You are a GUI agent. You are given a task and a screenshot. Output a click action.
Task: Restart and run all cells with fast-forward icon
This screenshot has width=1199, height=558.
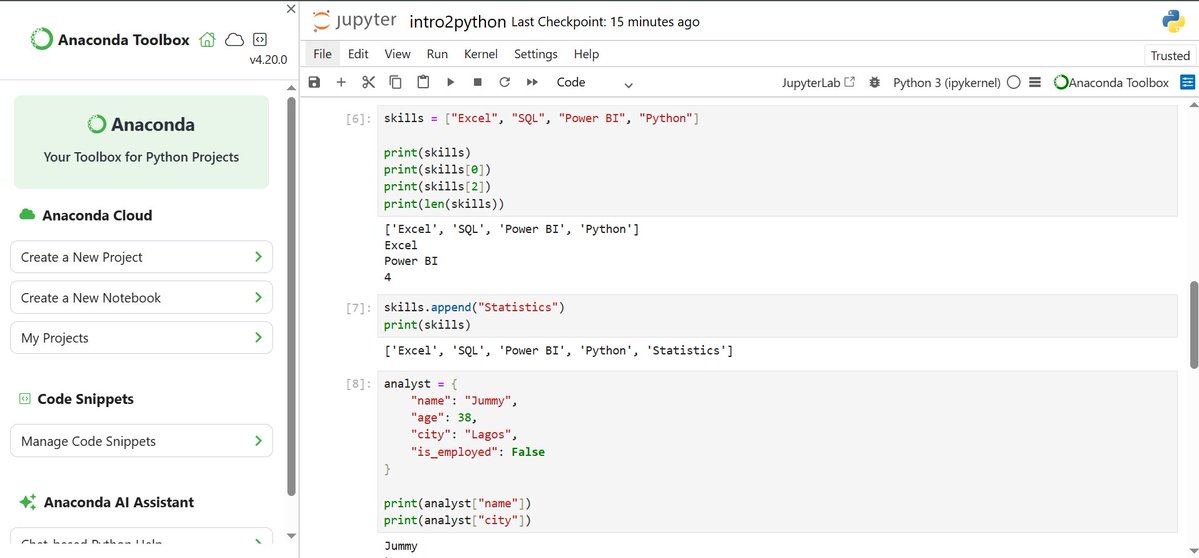[x=532, y=83]
